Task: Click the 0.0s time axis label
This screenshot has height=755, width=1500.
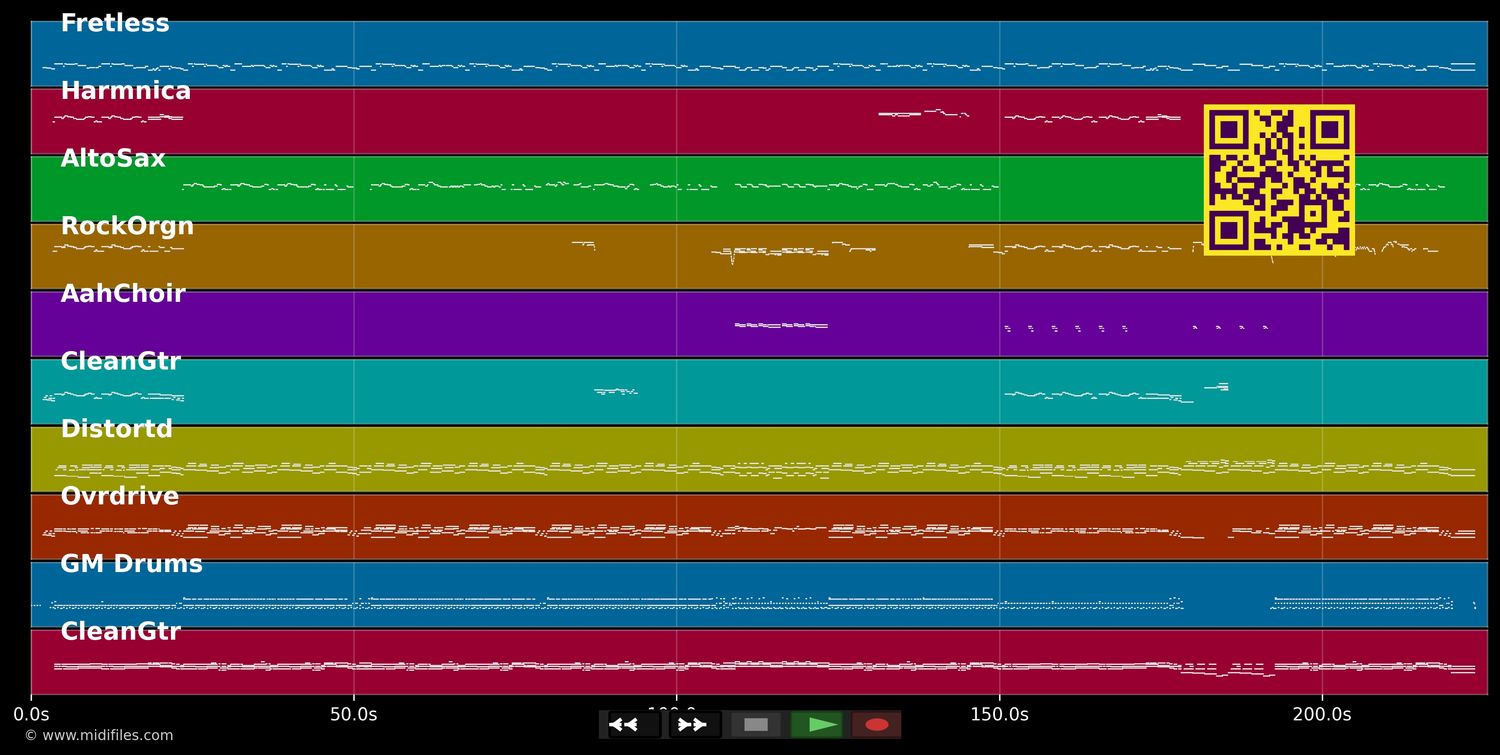Action: coord(31,714)
